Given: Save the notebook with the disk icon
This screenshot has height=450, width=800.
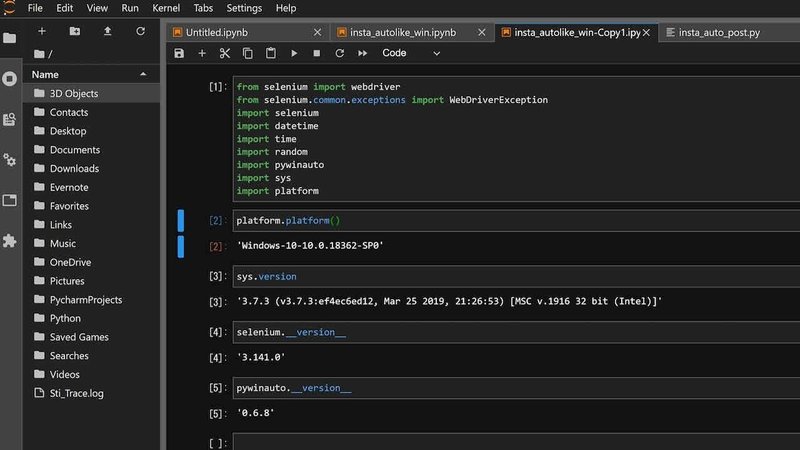Looking at the screenshot, I should [179, 53].
